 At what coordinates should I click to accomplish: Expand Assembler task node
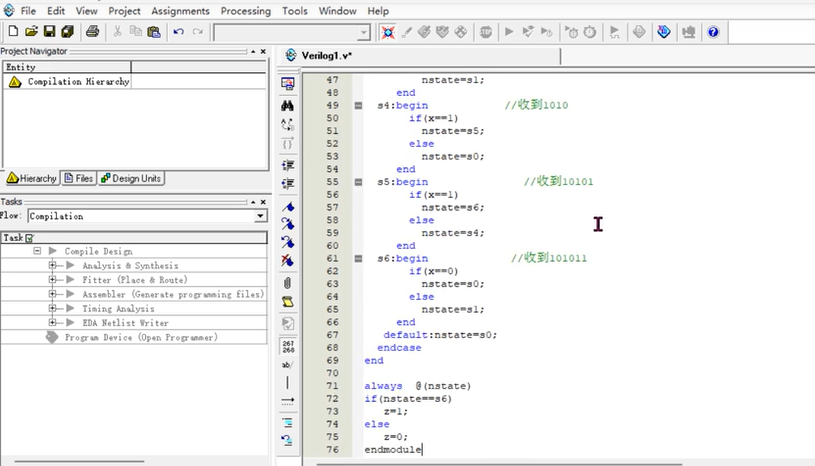point(52,294)
